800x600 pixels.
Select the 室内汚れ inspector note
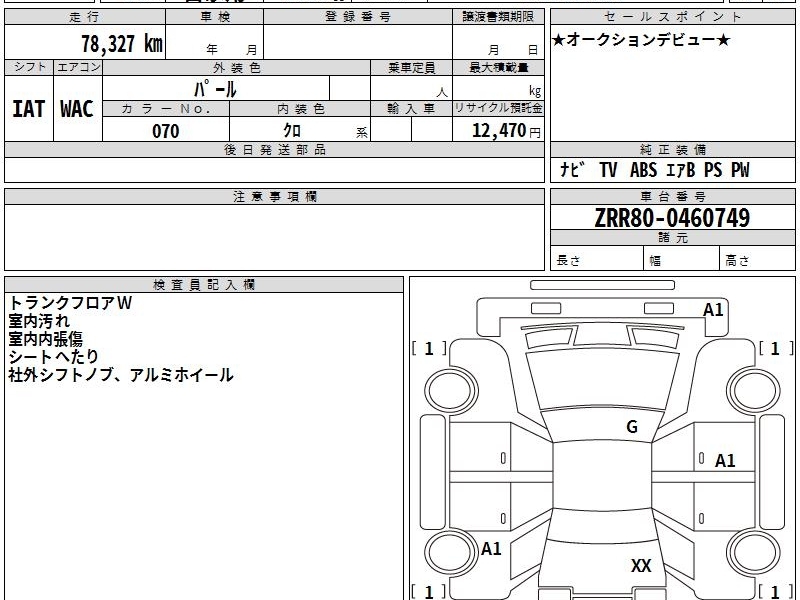(39, 321)
